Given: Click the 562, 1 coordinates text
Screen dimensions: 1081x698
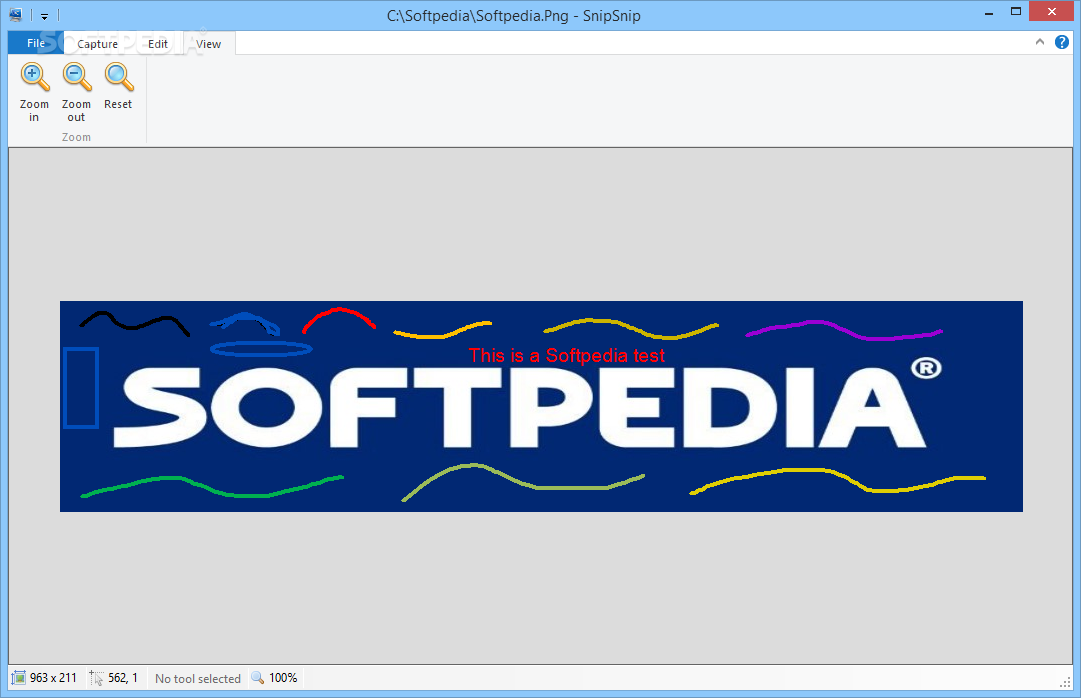Looking at the screenshot, I should click(x=123, y=678).
